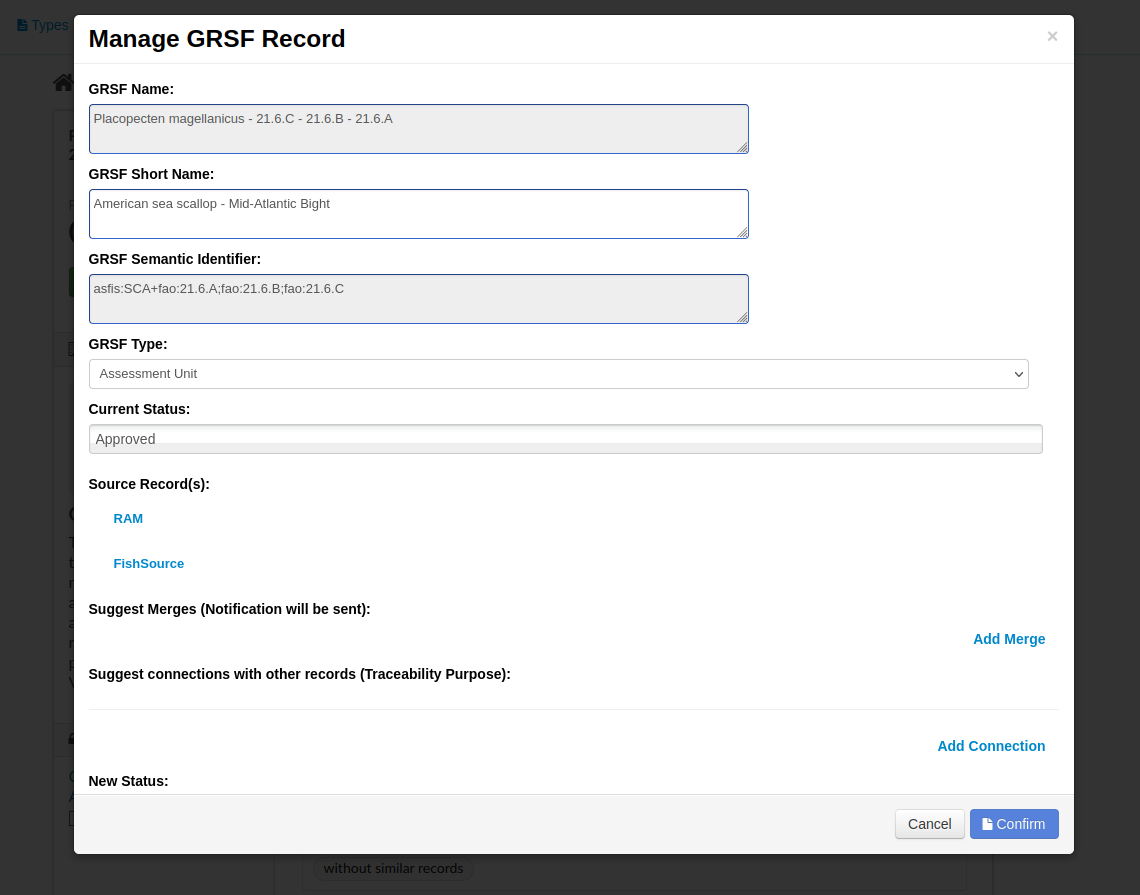The image size is (1140, 895).
Task: Click the GRSF Short Name resize grip
Action: pyautogui.click(x=742, y=232)
